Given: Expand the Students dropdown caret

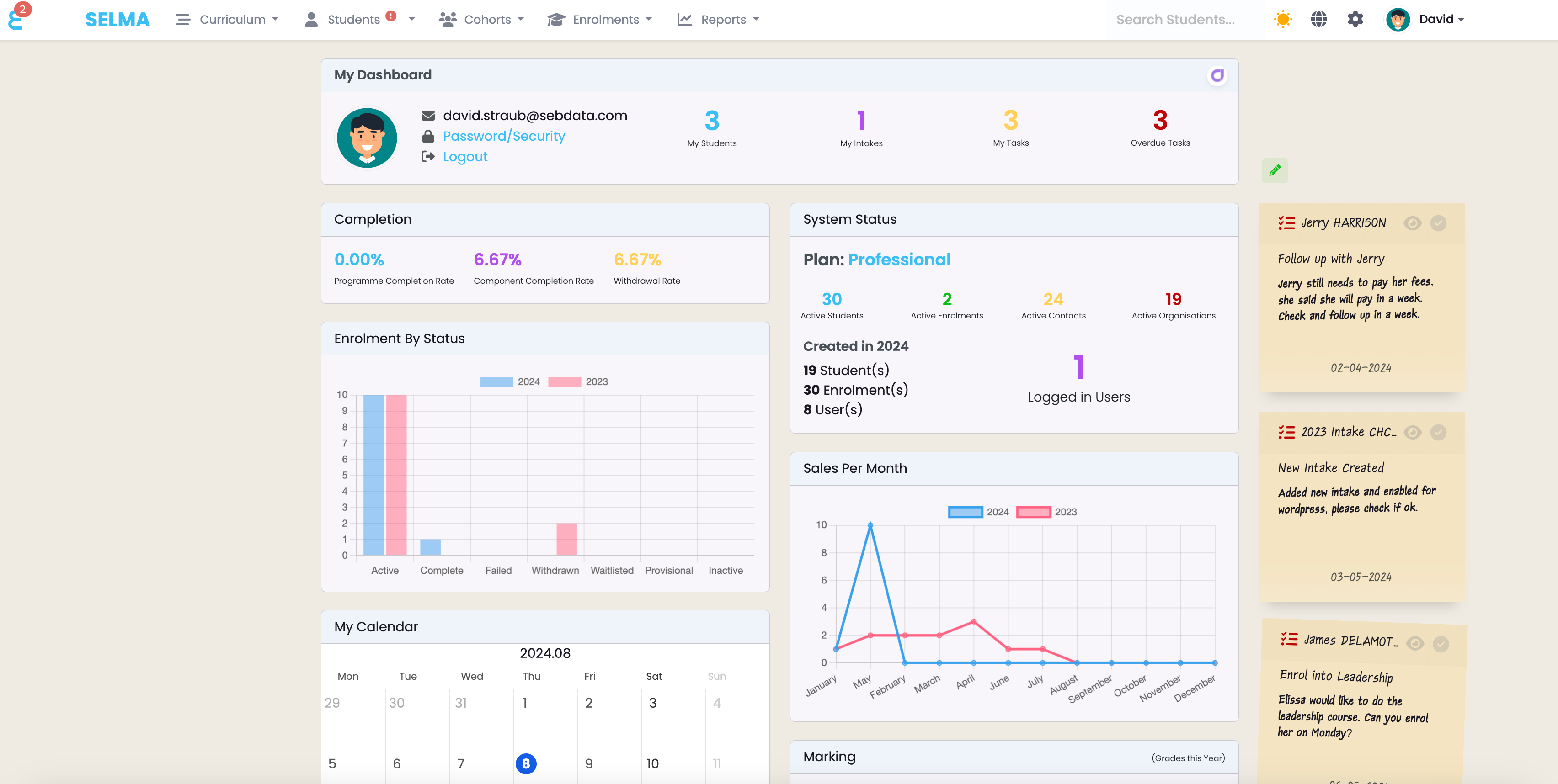Looking at the screenshot, I should [x=412, y=19].
